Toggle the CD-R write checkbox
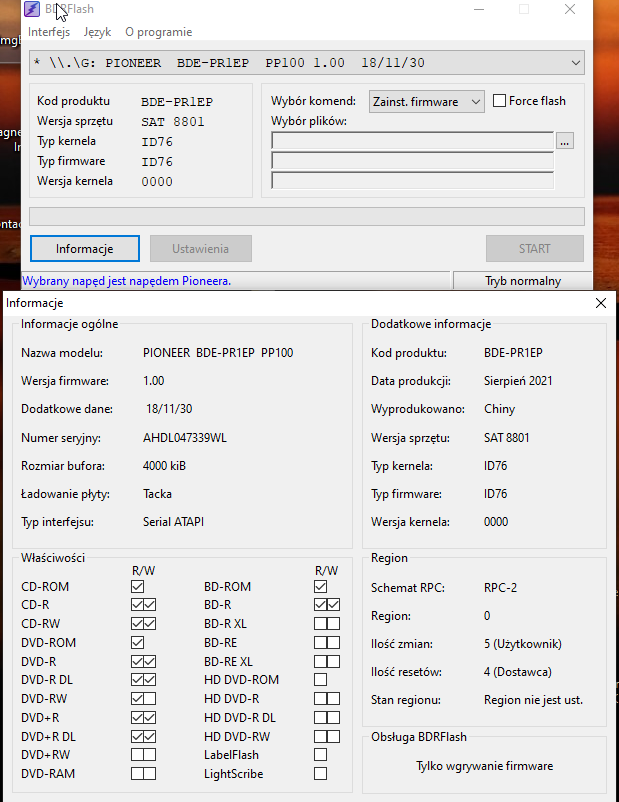Screen dimensions: 619x802 pyautogui.click(x=150, y=605)
